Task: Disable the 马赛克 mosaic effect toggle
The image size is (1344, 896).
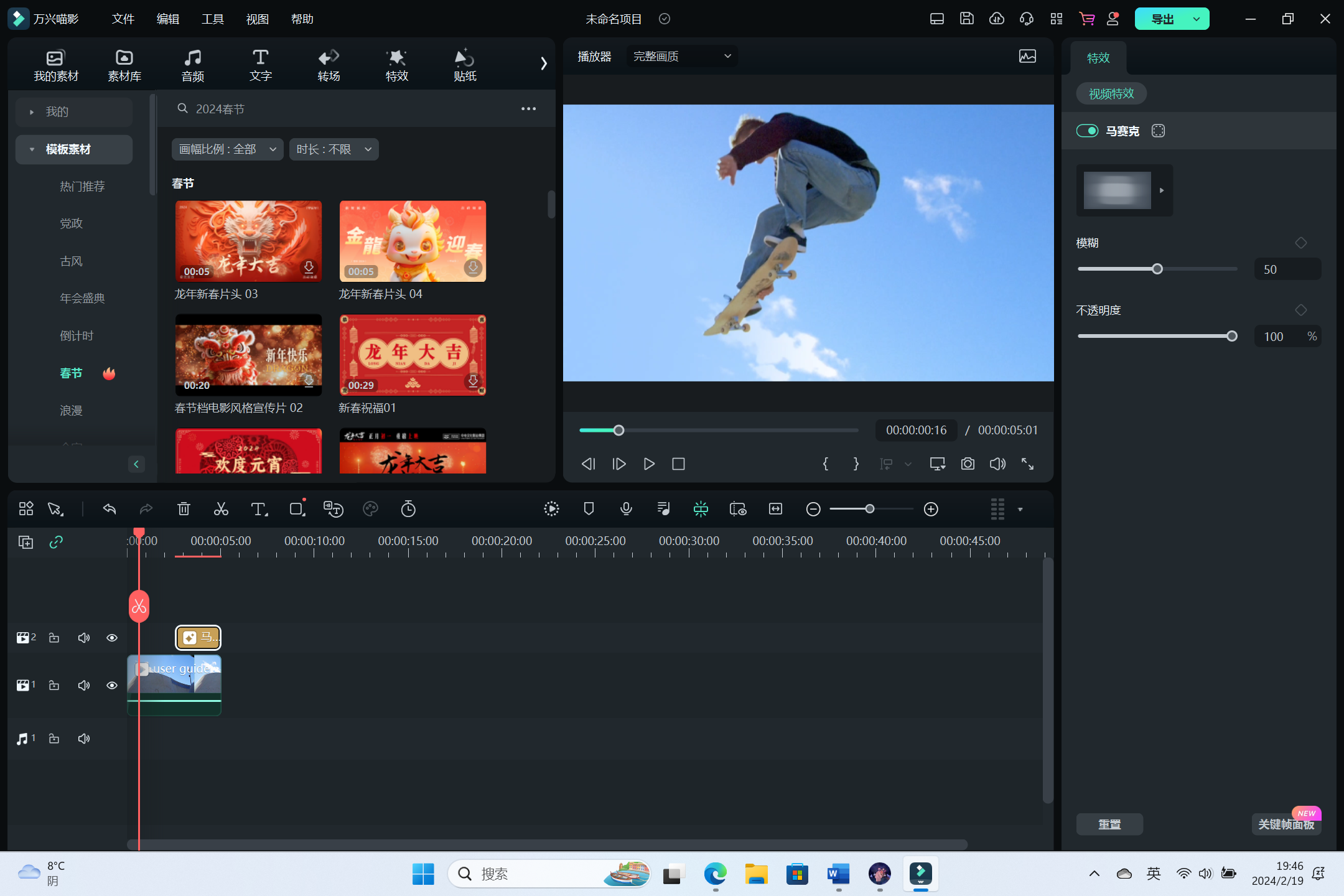Action: (x=1087, y=131)
